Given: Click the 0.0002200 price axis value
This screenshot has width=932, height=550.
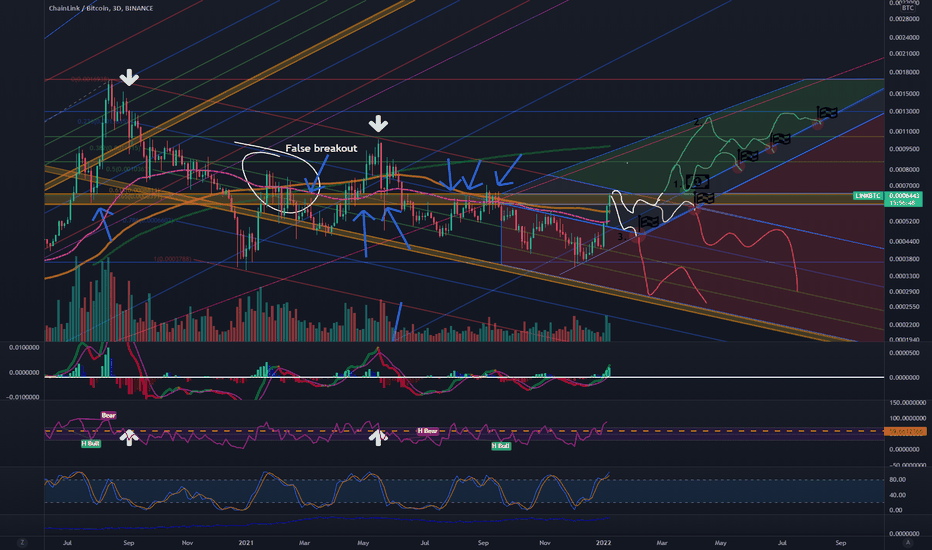Looking at the screenshot, I should click(904, 325).
